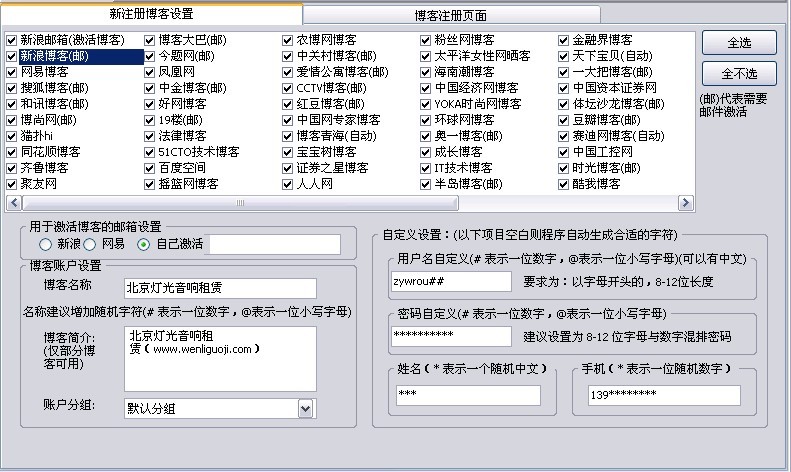The image size is (791, 472).
Task: Uncheck the 网易博客 checkbox
Action: point(12,72)
